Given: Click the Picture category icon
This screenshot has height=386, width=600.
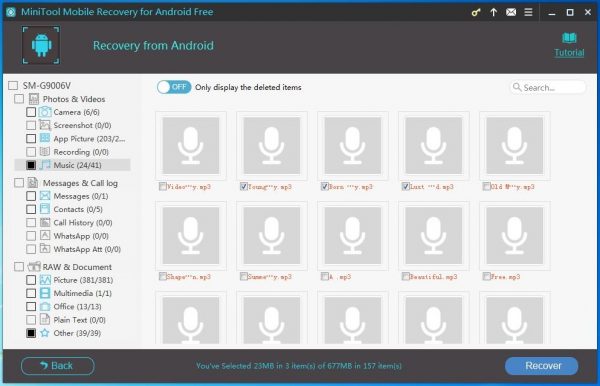Looking at the screenshot, I should [45, 280].
